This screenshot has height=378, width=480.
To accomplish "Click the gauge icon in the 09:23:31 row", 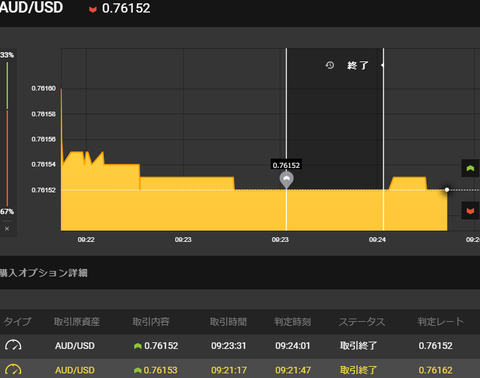I will point(13,345).
